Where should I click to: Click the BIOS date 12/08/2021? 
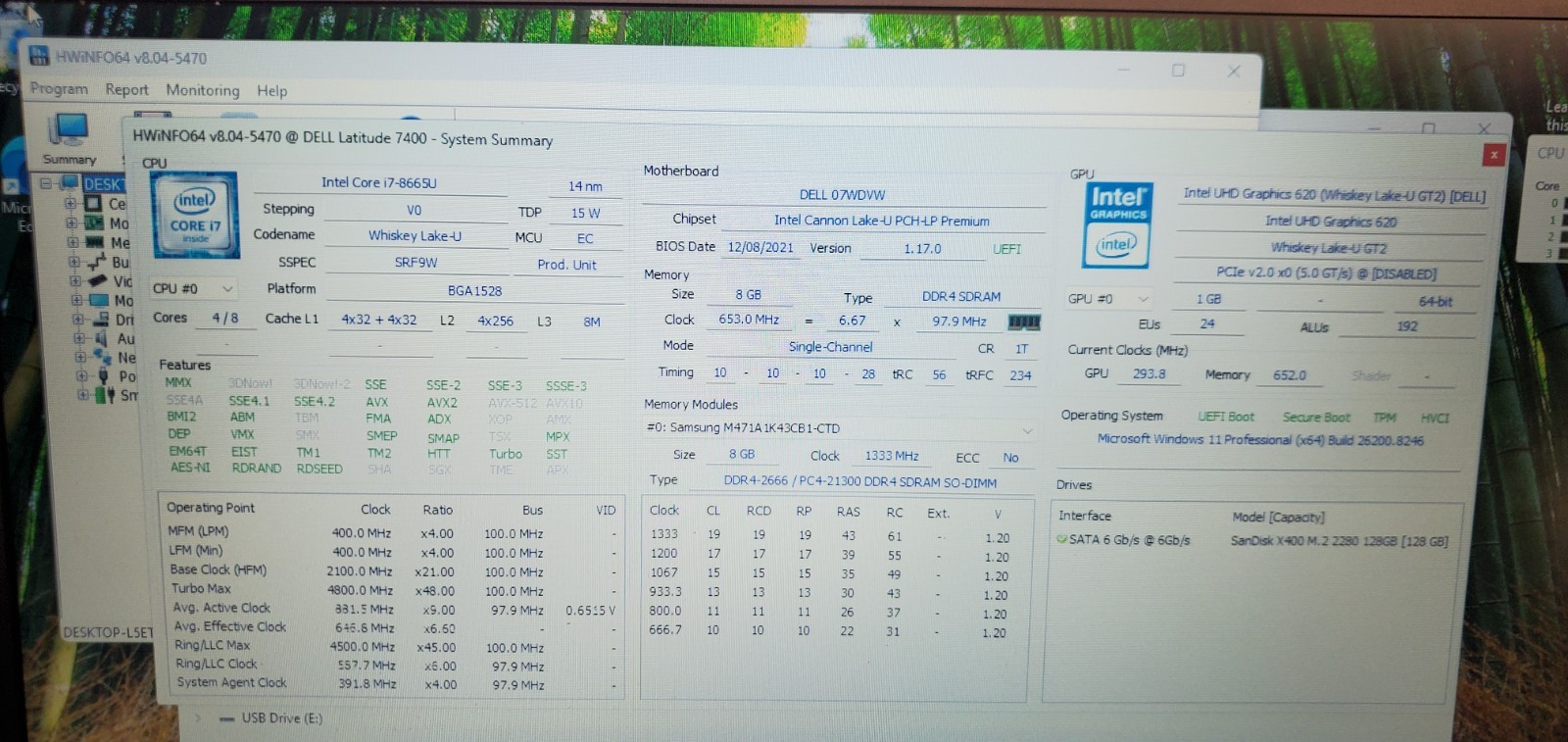click(x=760, y=247)
